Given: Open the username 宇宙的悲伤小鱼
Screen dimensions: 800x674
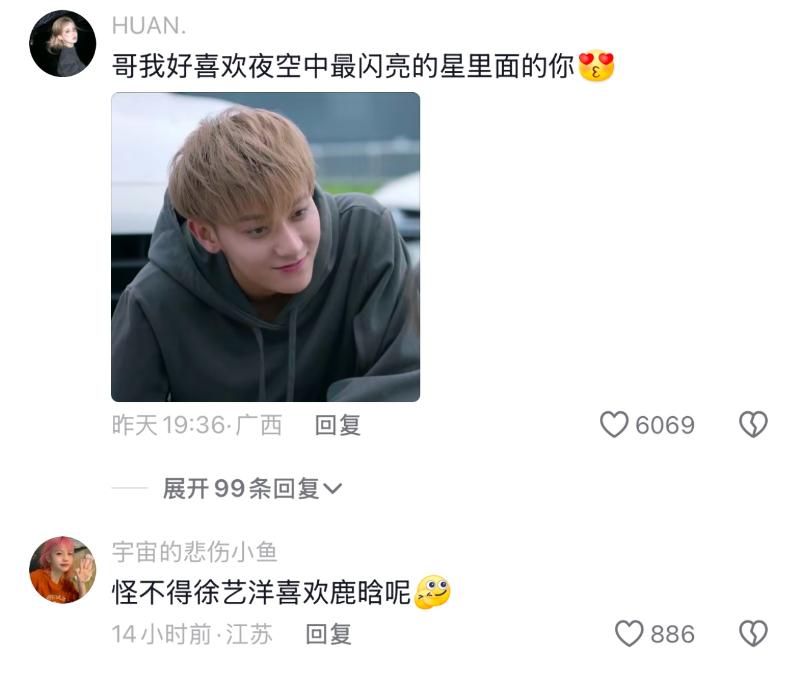Looking at the screenshot, I should (194, 552).
